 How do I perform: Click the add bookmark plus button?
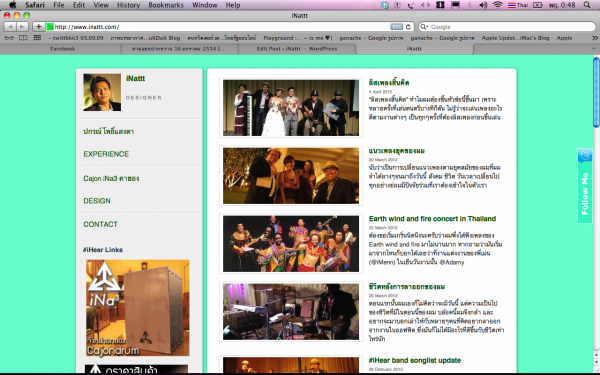coord(38,26)
